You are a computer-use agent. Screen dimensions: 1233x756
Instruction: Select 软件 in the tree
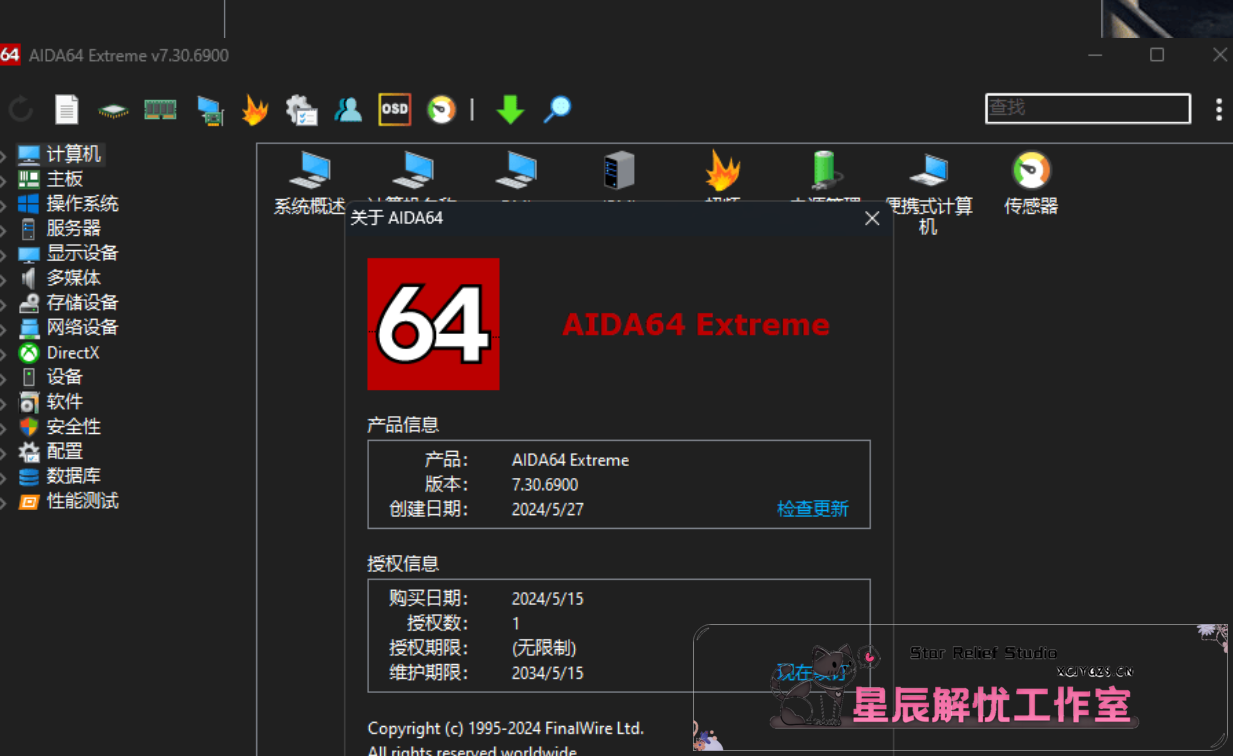point(64,402)
